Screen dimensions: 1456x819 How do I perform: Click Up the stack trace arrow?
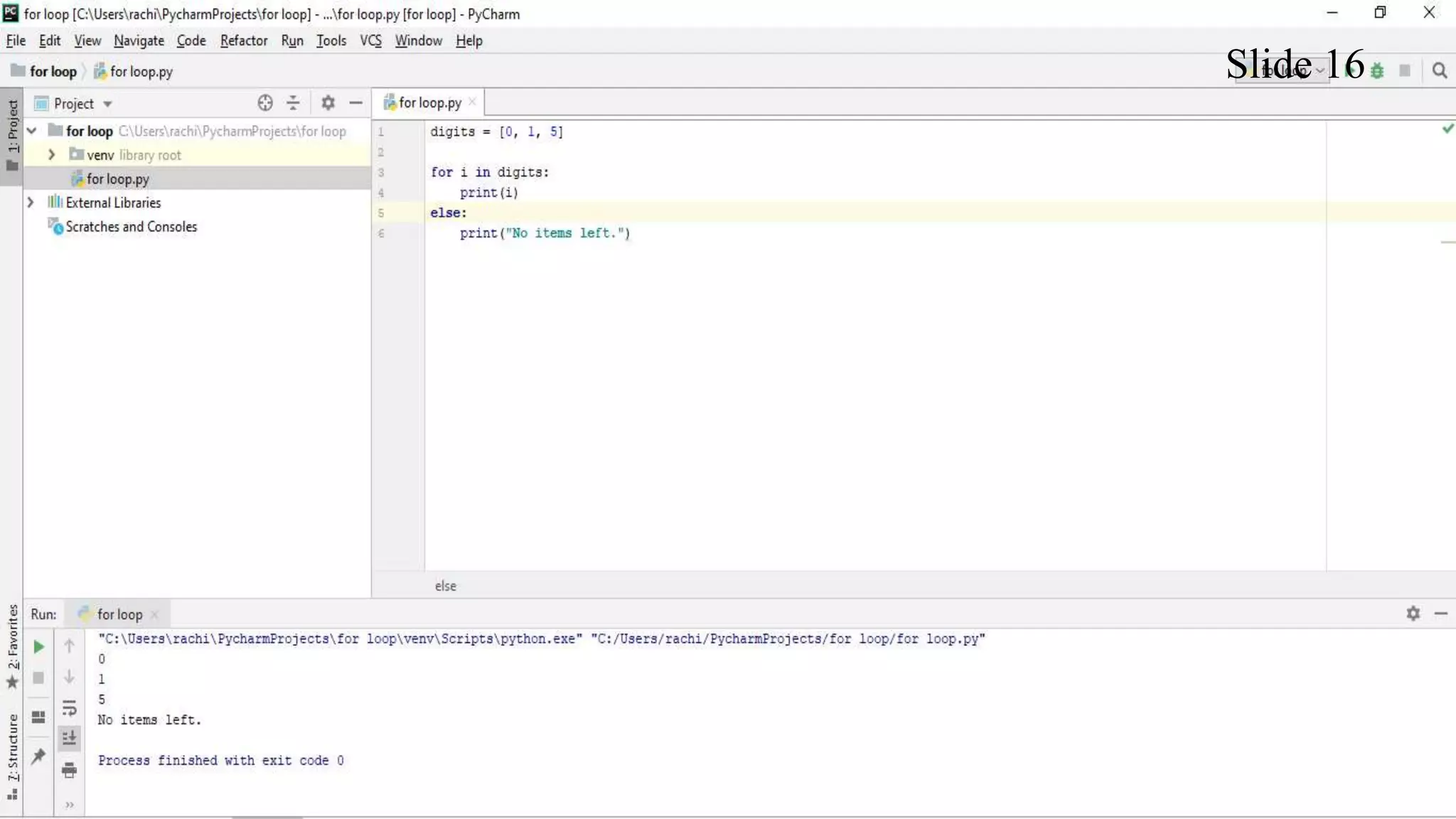[69, 646]
